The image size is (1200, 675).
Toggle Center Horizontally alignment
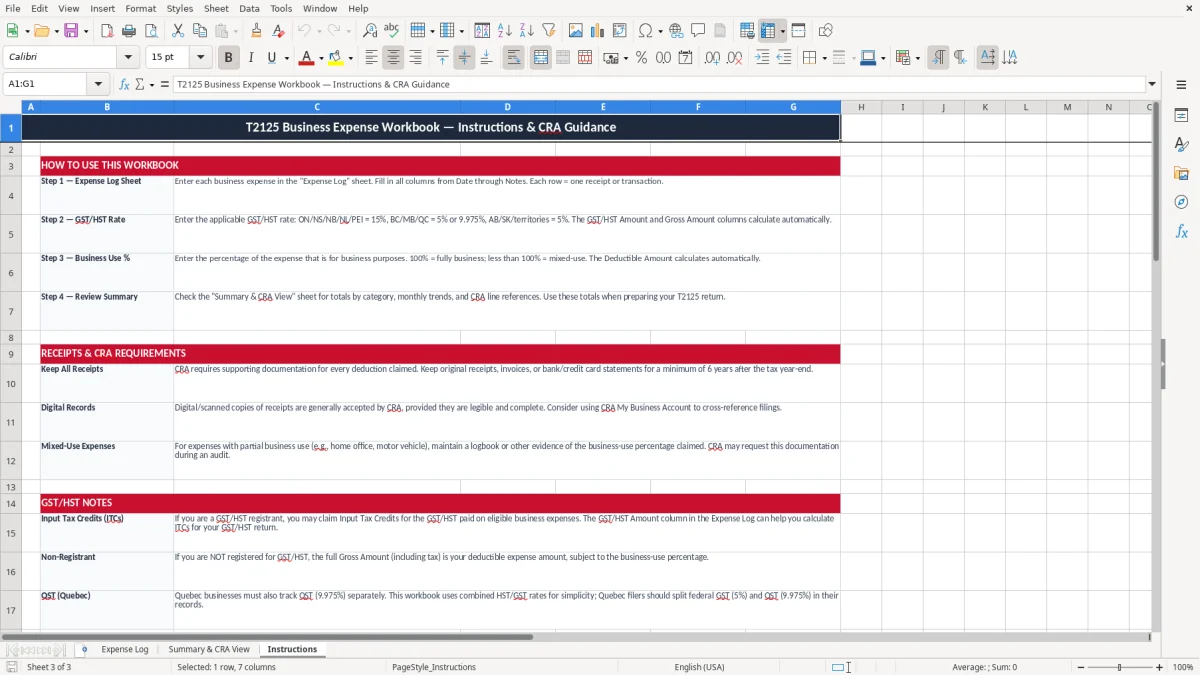(x=393, y=58)
